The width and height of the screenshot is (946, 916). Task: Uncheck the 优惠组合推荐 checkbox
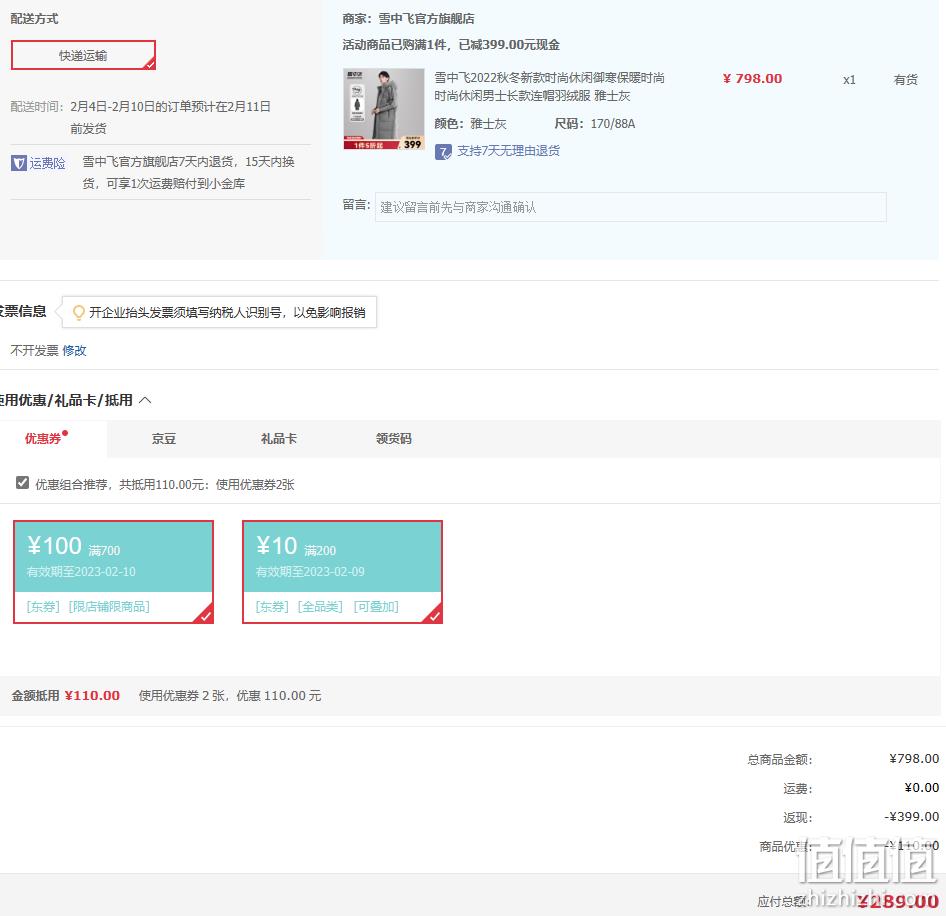coord(22,483)
